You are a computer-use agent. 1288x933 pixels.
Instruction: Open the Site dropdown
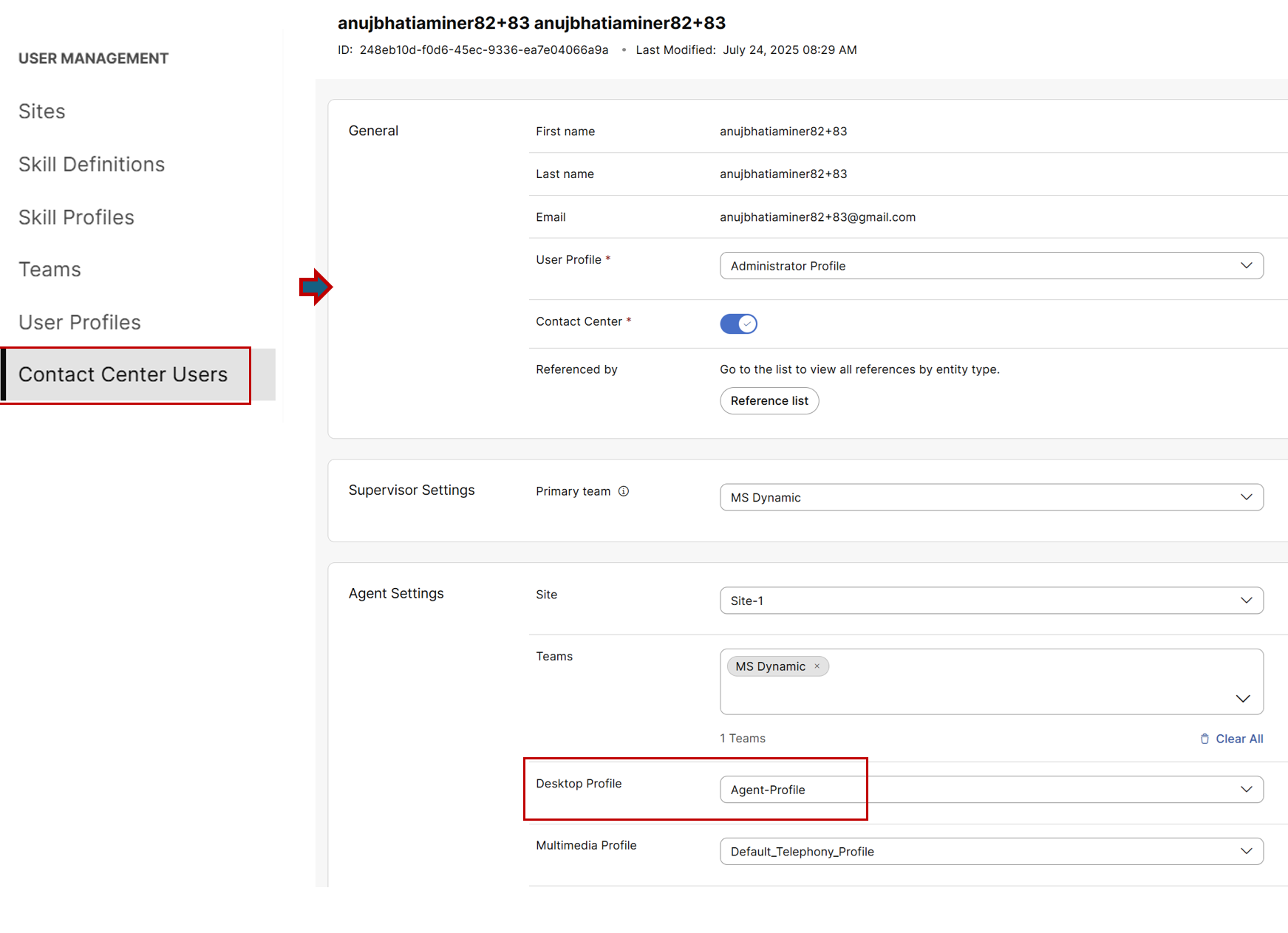tap(991, 601)
